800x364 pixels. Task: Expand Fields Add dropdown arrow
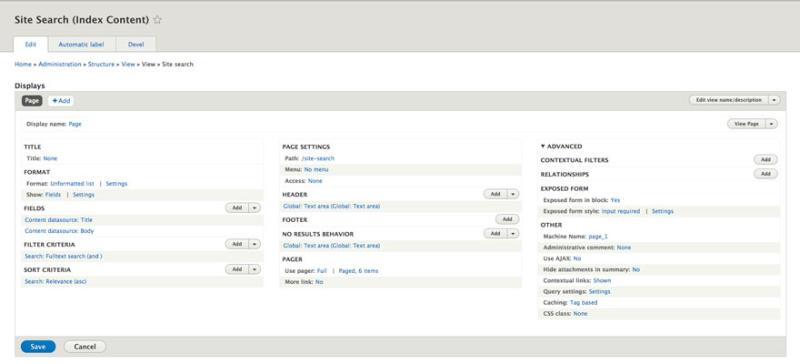point(255,208)
